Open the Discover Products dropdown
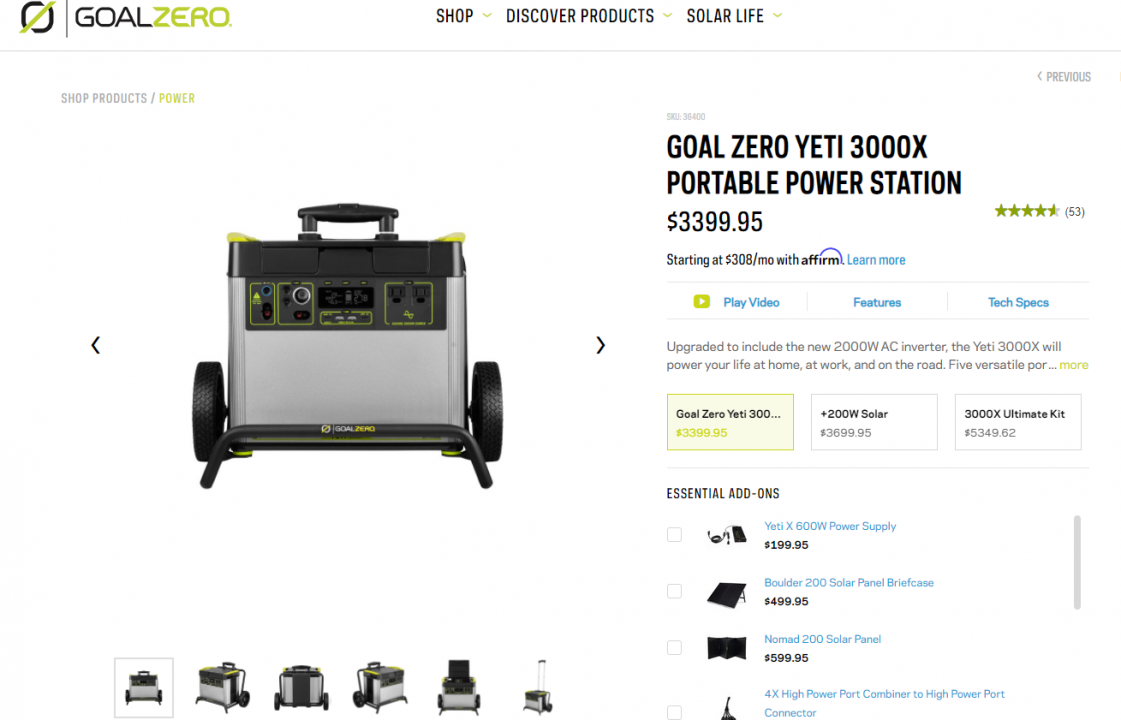Image resolution: width=1121 pixels, height=720 pixels. (x=589, y=16)
